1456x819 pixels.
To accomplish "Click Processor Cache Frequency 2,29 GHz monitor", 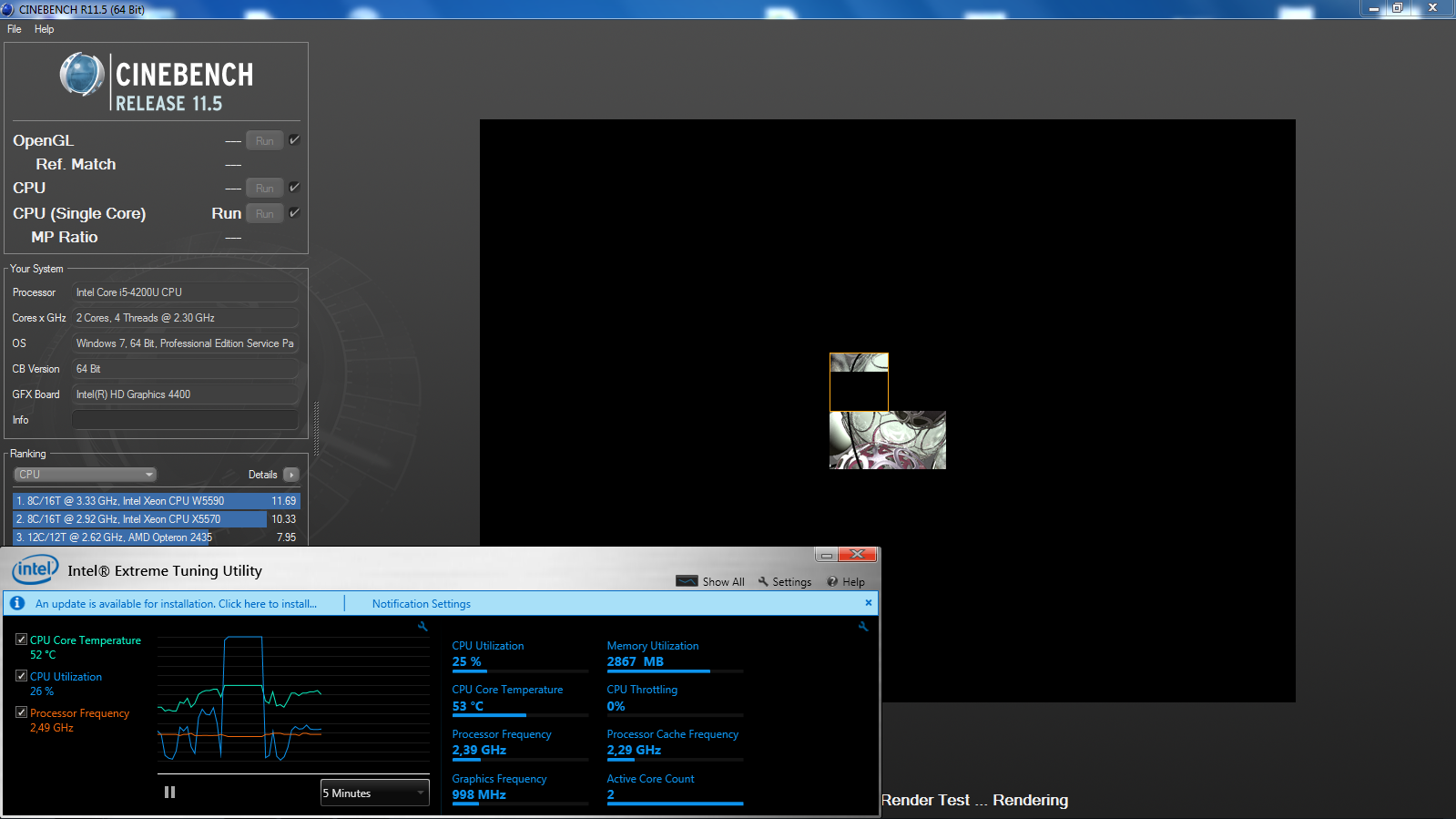I will pyautogui.click(x=675, y=743).
